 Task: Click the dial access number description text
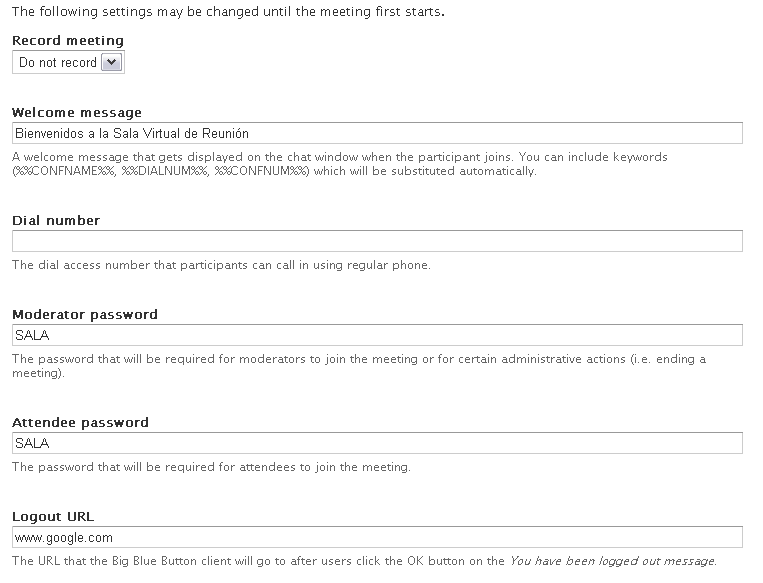coord(221,265)
